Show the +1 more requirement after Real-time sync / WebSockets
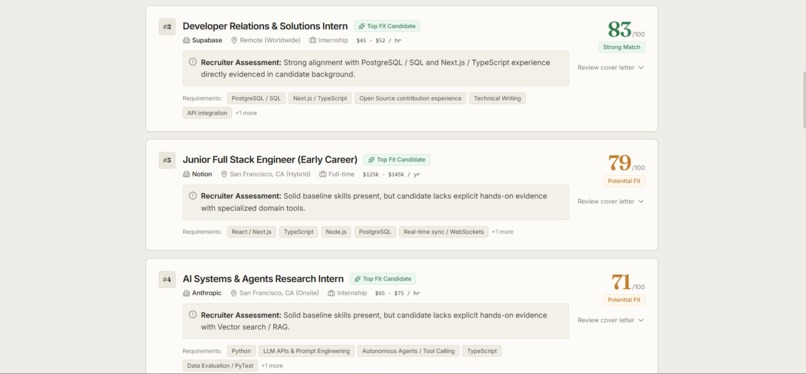Image resolution: width=806 pixels, height=374 pixels. coord(502,232)
